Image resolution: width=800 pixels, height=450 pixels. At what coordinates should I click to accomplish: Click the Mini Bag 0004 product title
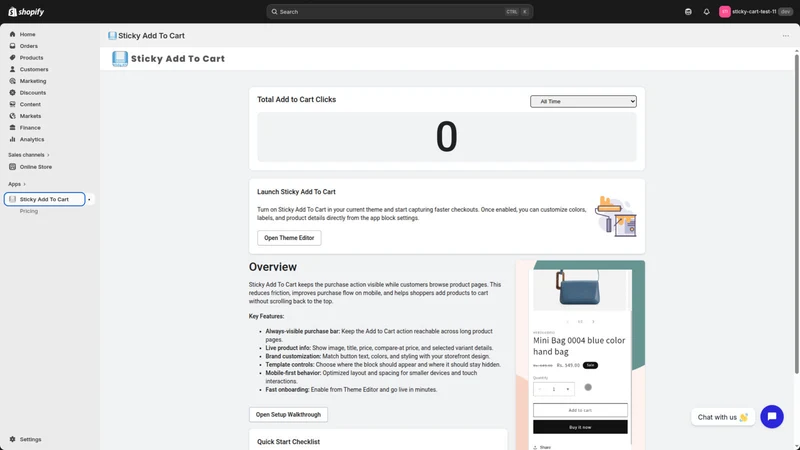pos(579,346)
